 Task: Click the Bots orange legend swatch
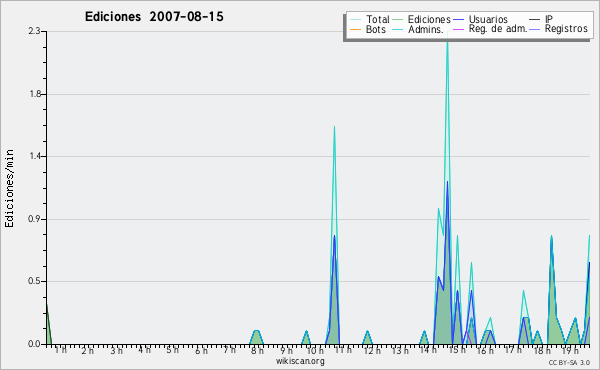(355, 29)
